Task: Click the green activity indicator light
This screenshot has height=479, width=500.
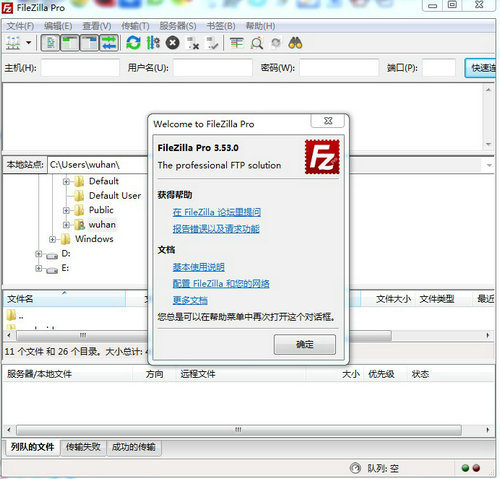Action: [465, 468]
